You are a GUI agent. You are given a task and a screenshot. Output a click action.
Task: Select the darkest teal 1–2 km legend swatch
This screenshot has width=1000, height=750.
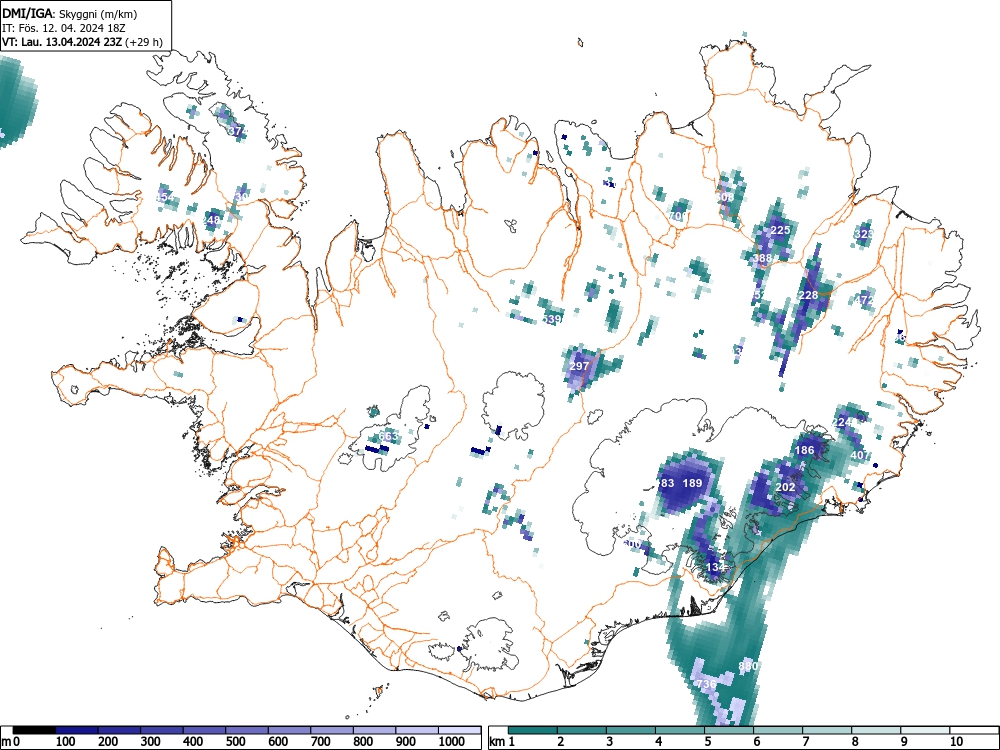click(x=533, y=730)
